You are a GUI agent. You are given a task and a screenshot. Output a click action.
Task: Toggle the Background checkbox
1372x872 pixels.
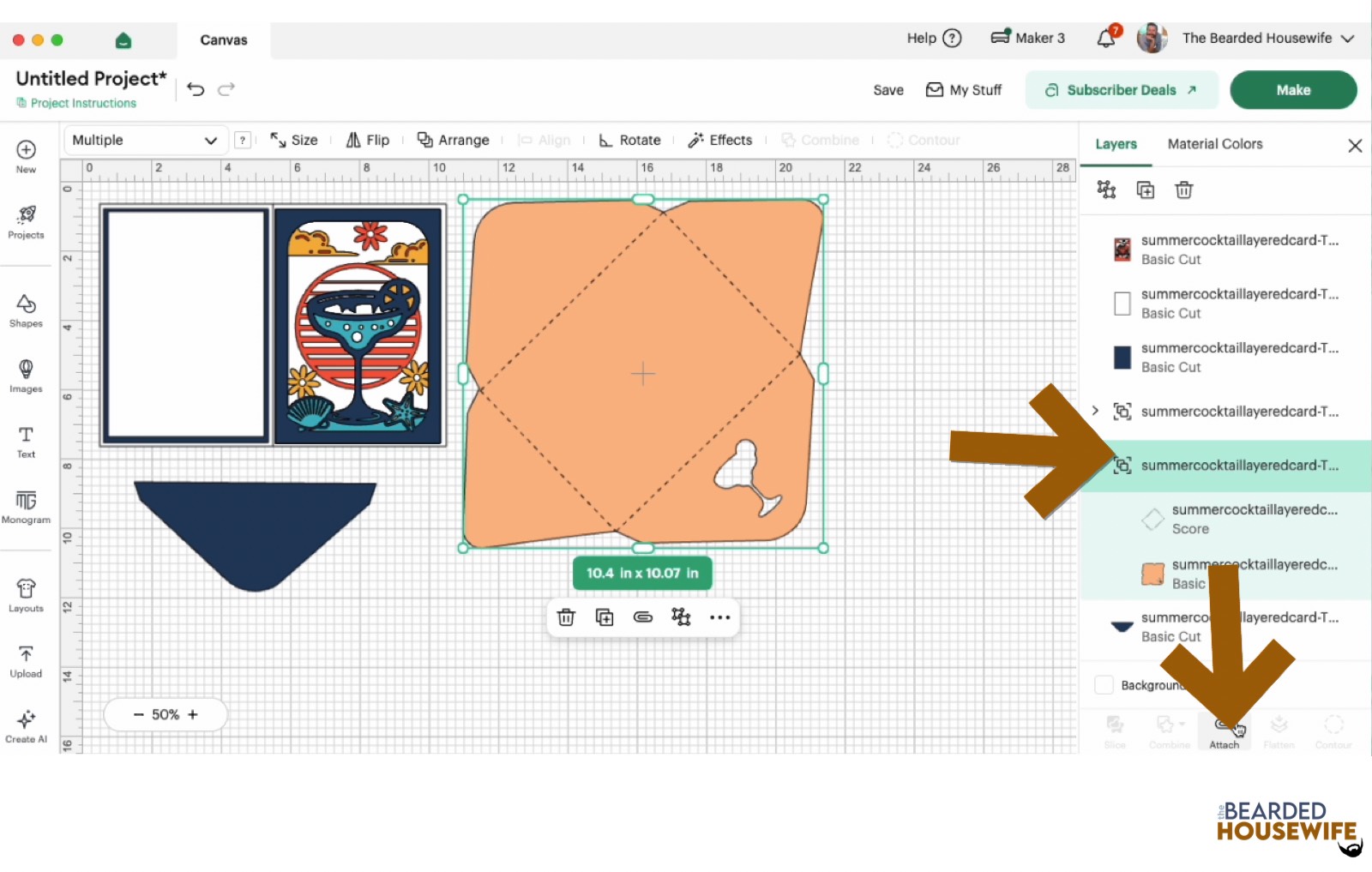(x=1104, y=685)
